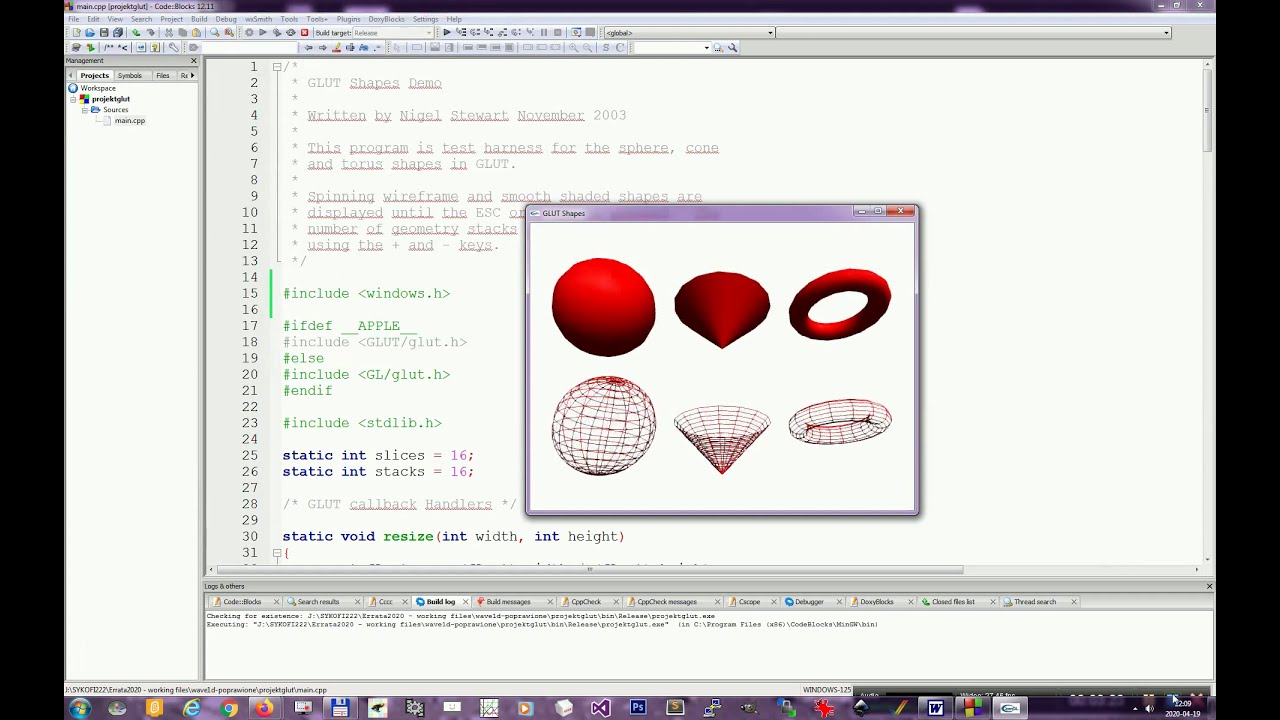
Task: Click the highlight marker icon in toolbar
Action: (336, 47)
